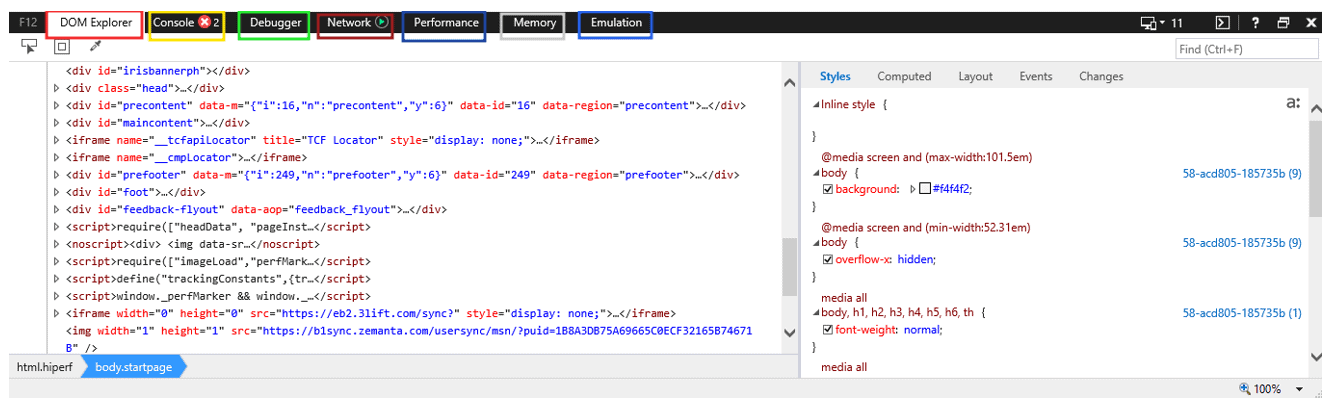The width and height of the screenshot is (1332, 406).
Task: Click the a: pseudo-state icon in Styles
Action: point(1292,103)
